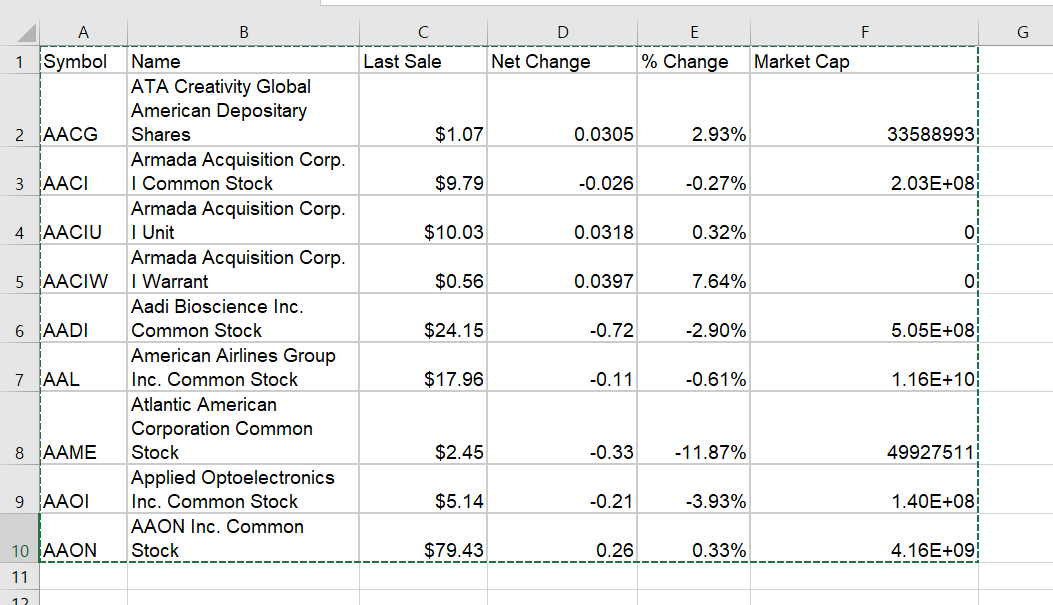The height and width of the screenshot is (605, 1053).
Task: Select the column G header
Action: 1021,32
